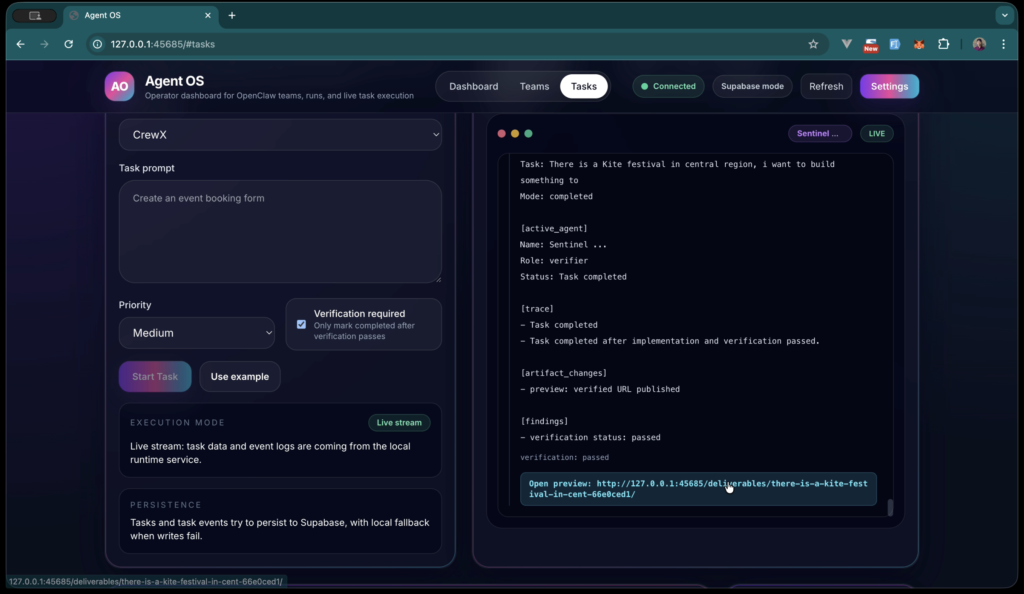
Task: Click the Use example button
Action: click(x=239, y=376)
